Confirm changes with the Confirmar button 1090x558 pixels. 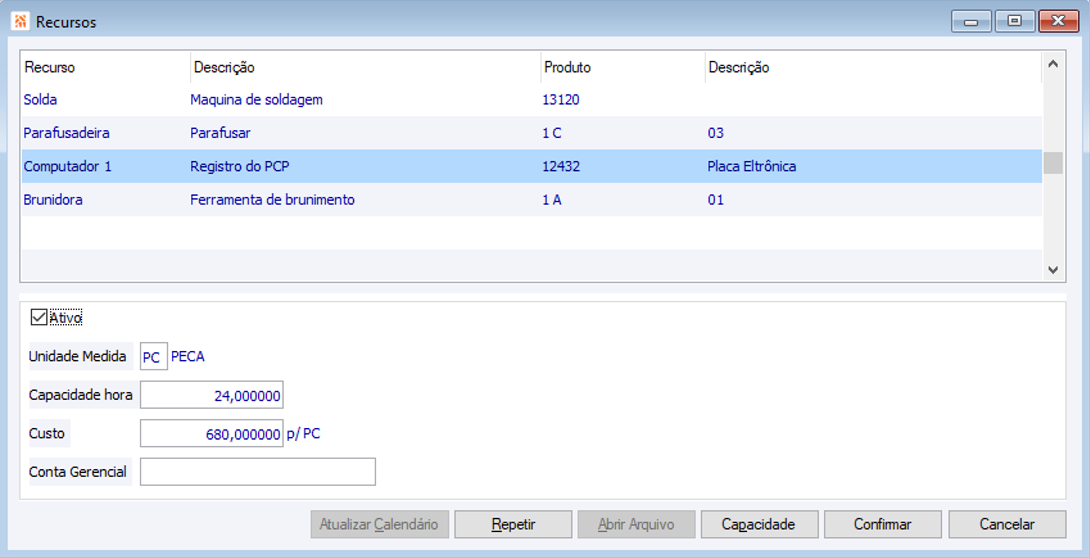coord(883,525)
